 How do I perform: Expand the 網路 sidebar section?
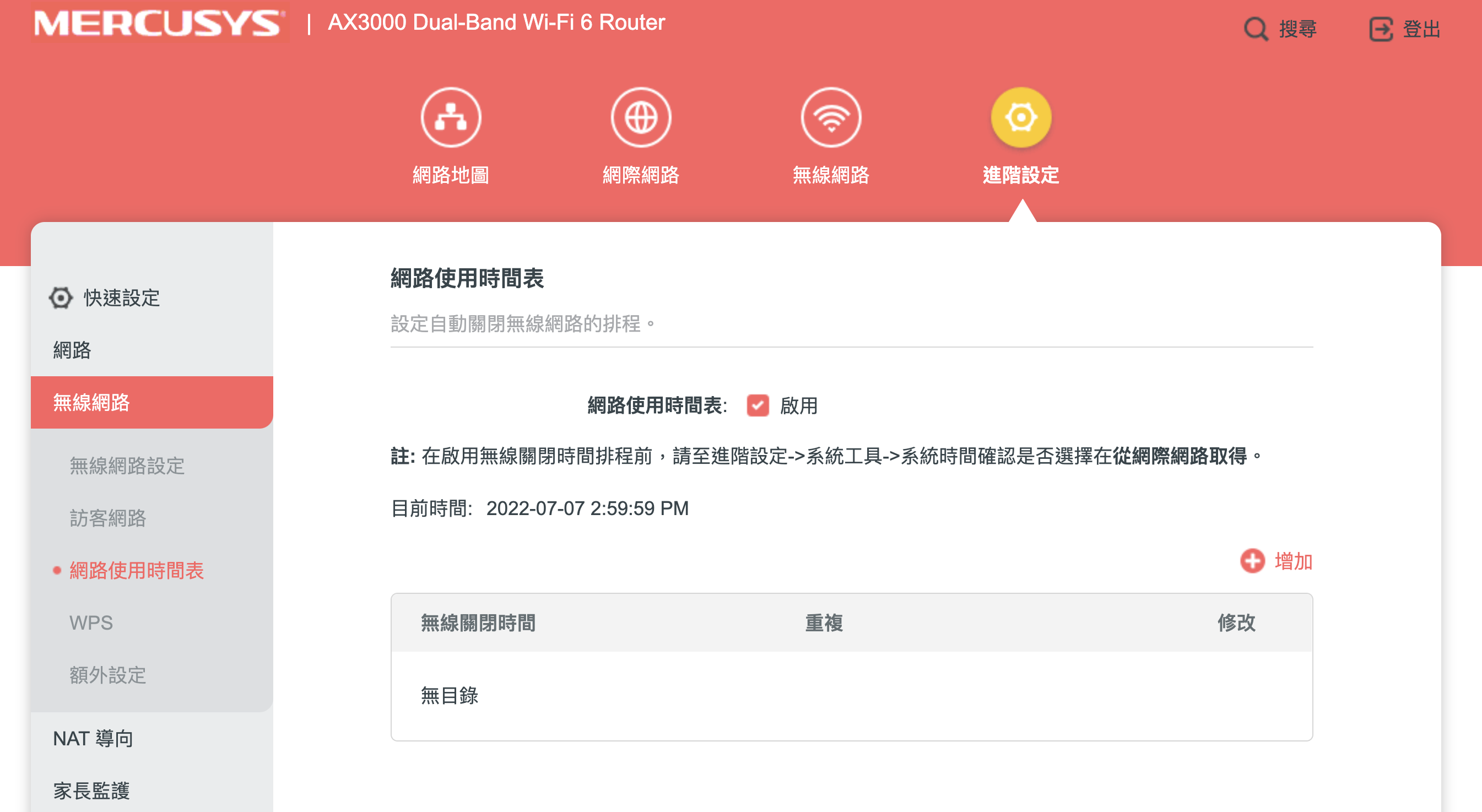point(73,350)
